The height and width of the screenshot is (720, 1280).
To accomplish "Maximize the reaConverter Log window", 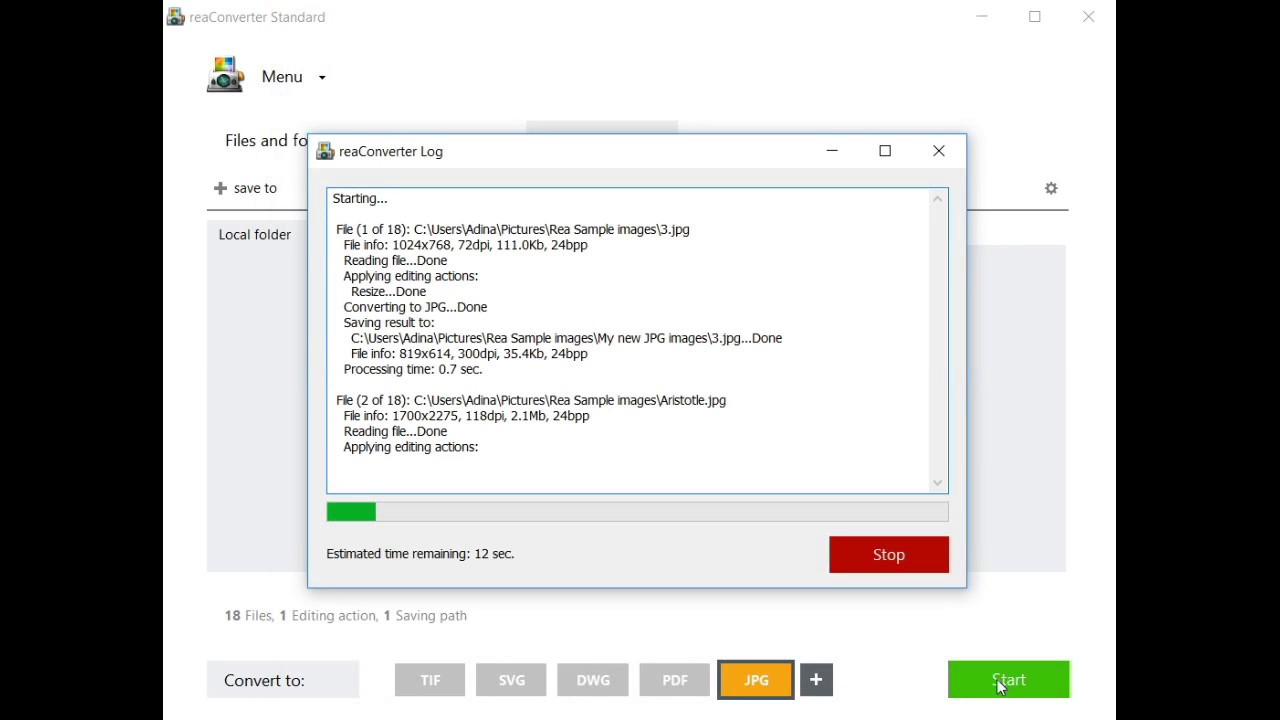I will click(885, 151).
